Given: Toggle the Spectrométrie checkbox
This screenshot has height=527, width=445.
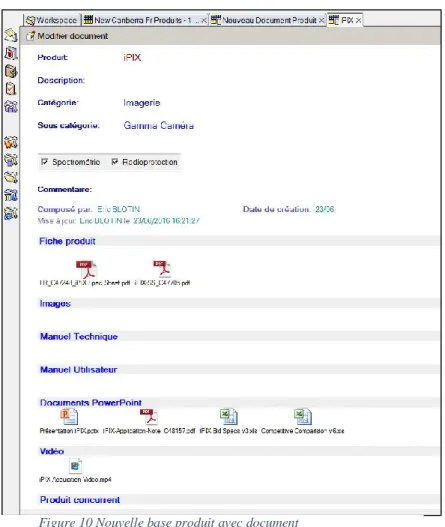Looking at the screenshot, I should (x=44, y=162).
